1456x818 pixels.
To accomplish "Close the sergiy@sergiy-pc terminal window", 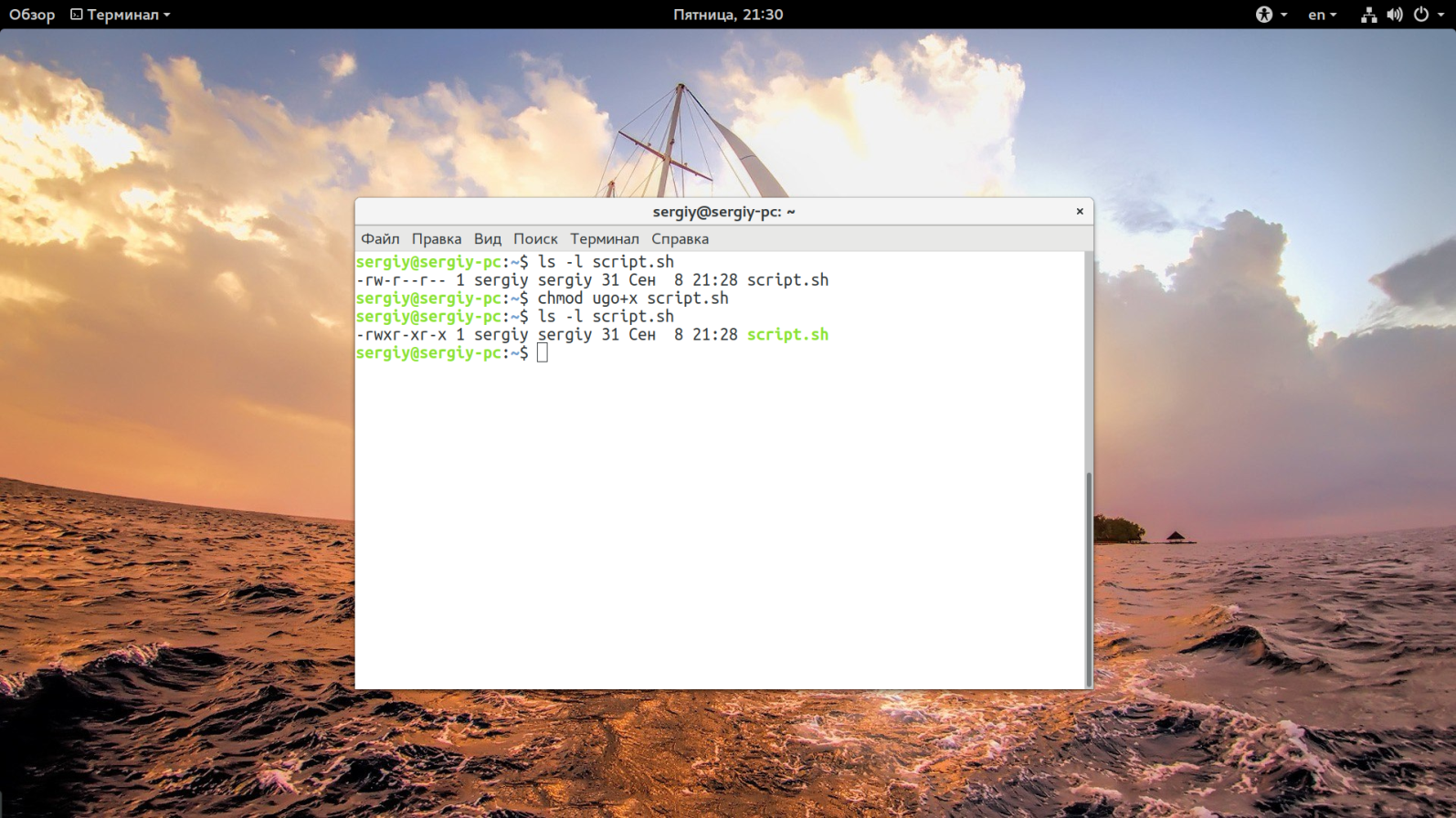I will pyautogui.click(x=1079, y=212).
